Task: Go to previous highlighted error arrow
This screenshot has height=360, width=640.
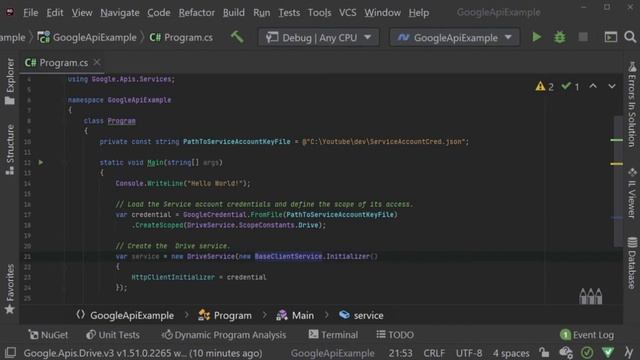Action: [x=593, y=86]
